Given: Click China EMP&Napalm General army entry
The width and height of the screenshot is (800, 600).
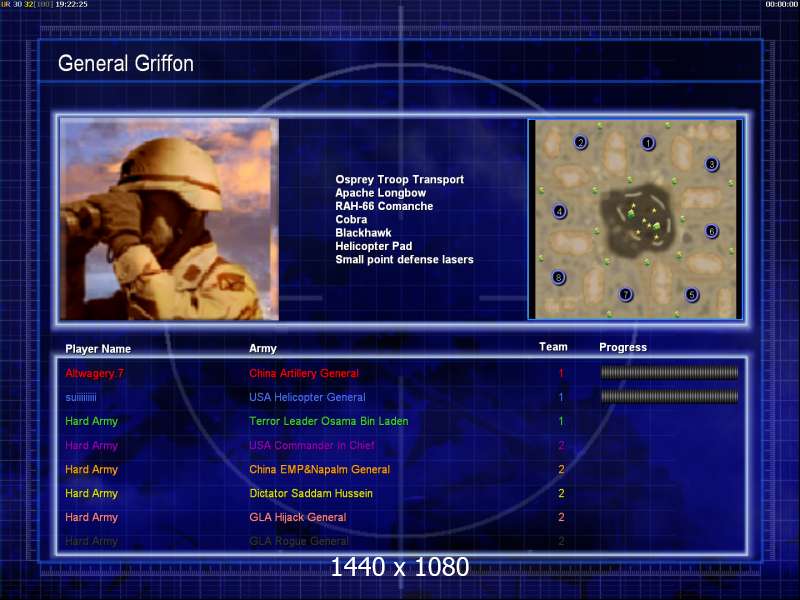Looking at the screenshot, I should (319, 469).
